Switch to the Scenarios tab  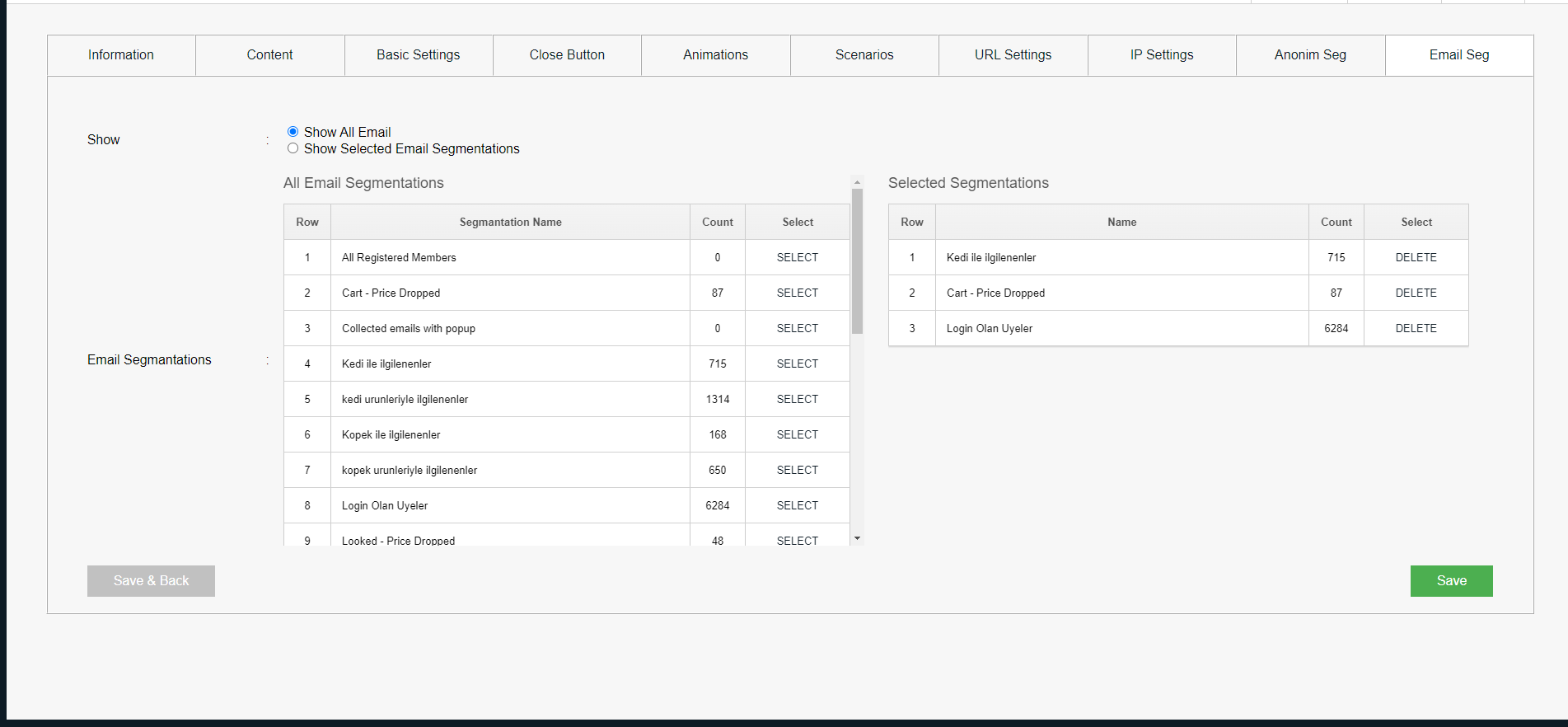[864, 55]
